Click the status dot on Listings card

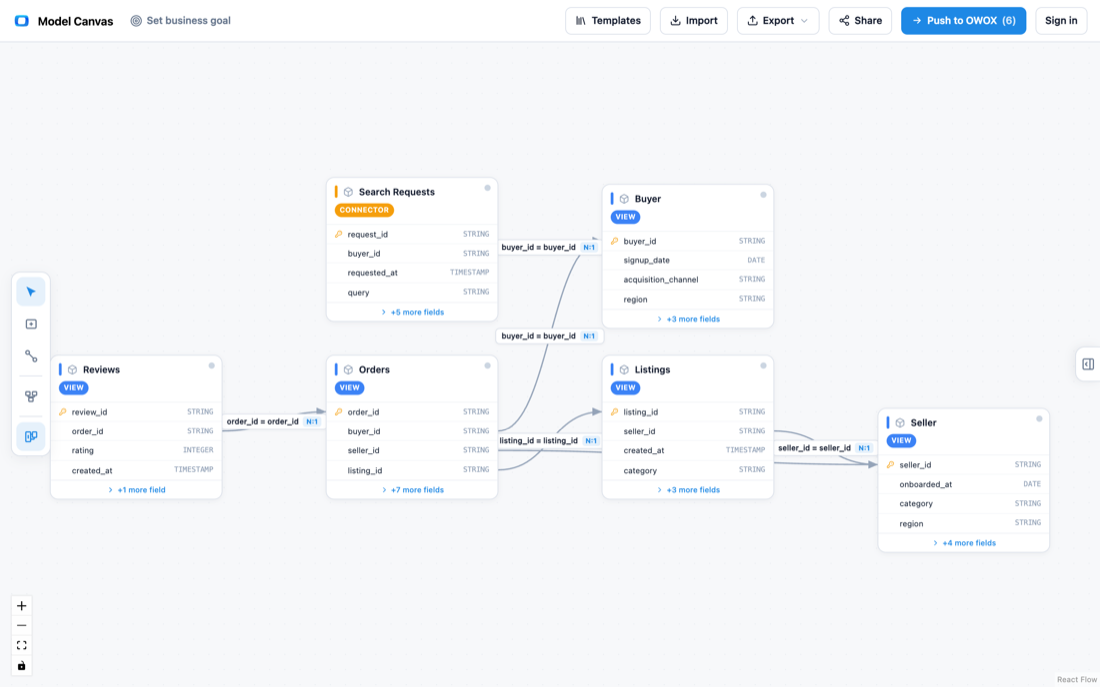click(763, 366)
